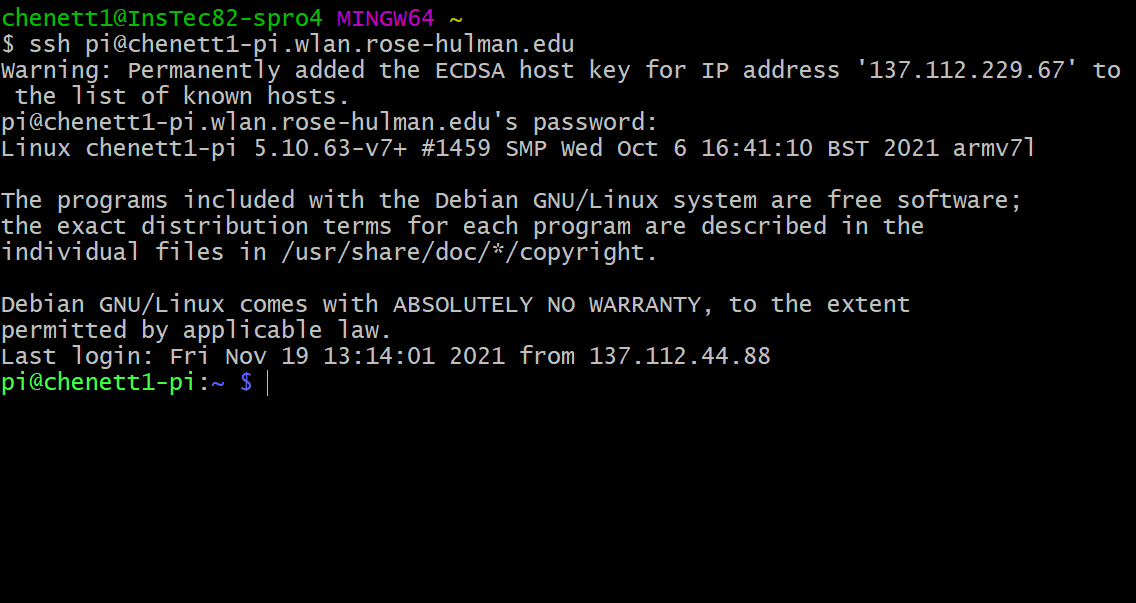1136x603 pixels.
Task: Click the yellow tilde on the first line
Action: point(455,18)
